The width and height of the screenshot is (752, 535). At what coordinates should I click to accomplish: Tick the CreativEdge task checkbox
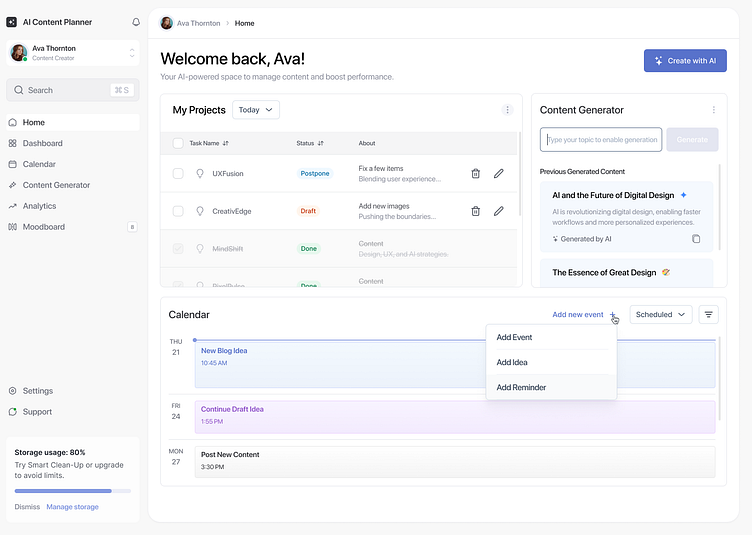pos(178,211)
